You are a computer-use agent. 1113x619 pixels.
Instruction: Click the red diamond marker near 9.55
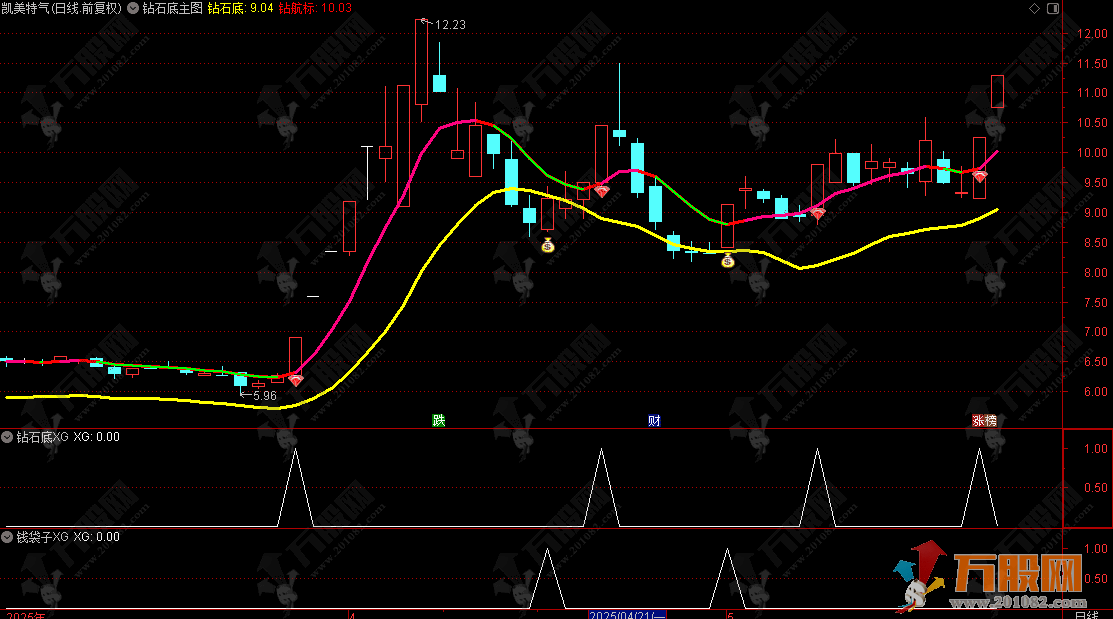[x=980, y=177]
